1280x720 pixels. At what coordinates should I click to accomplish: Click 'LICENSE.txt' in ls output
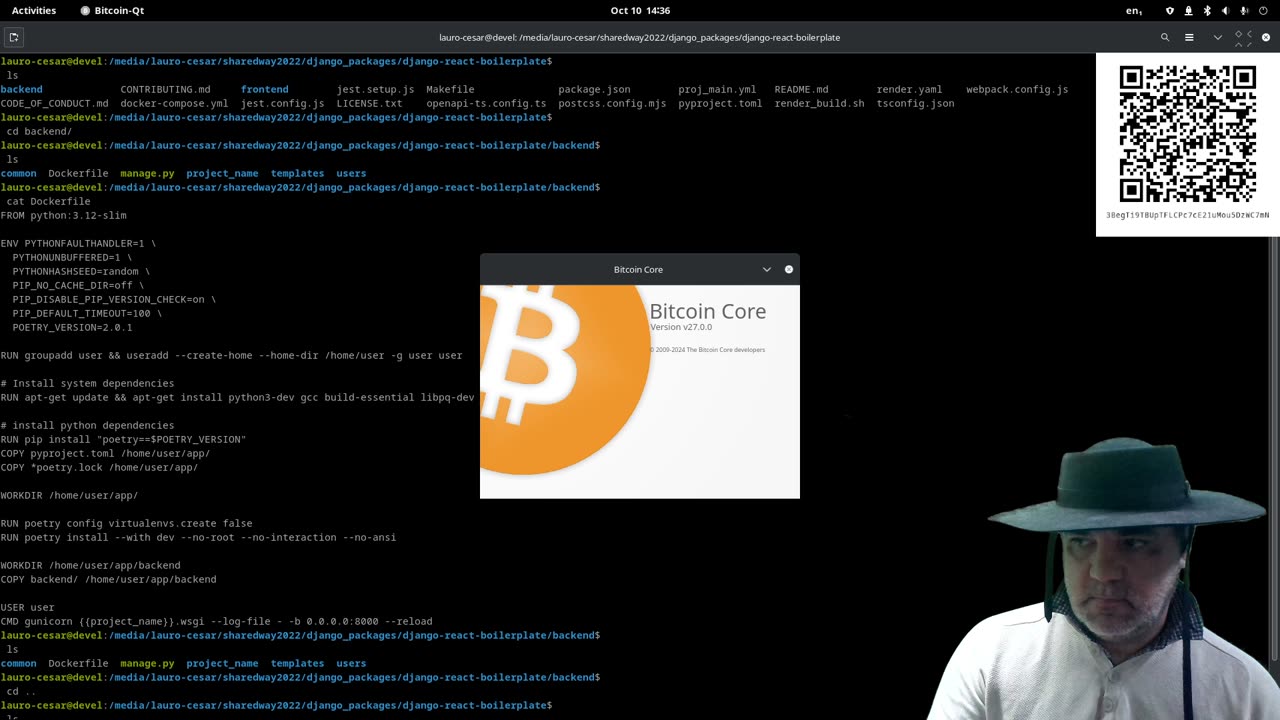click(x=369, y=103)
